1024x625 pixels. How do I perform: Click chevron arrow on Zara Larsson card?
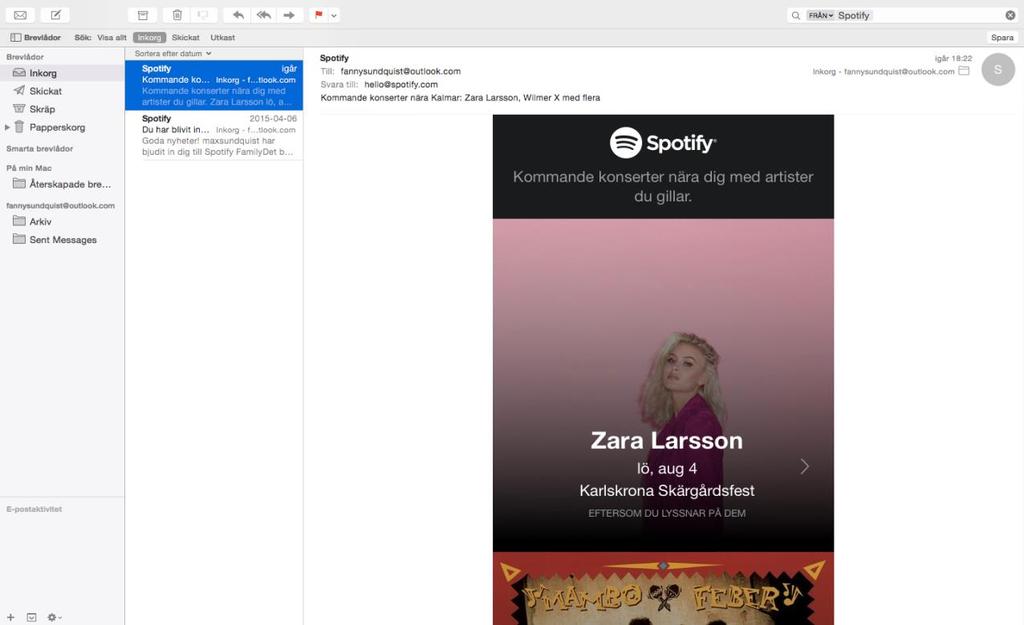coord(805,466)
